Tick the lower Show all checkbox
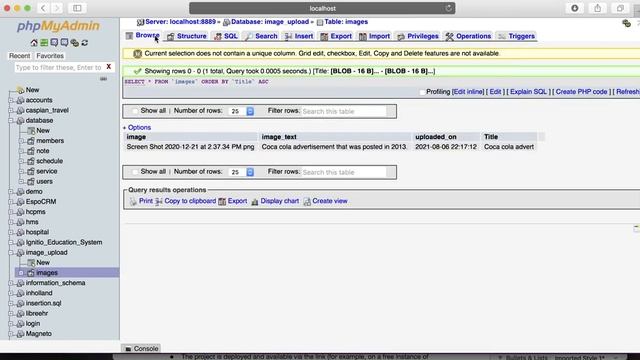 coord(135,172)
